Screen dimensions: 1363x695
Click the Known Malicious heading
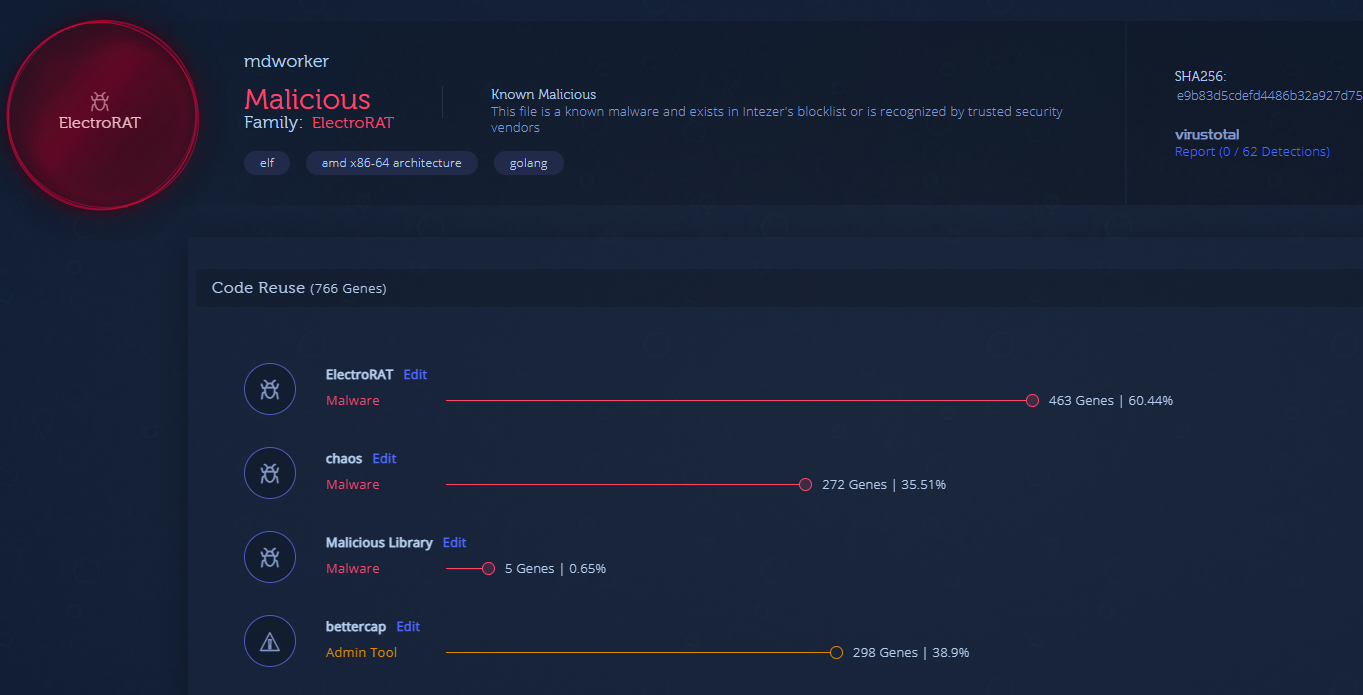(543, 94)
